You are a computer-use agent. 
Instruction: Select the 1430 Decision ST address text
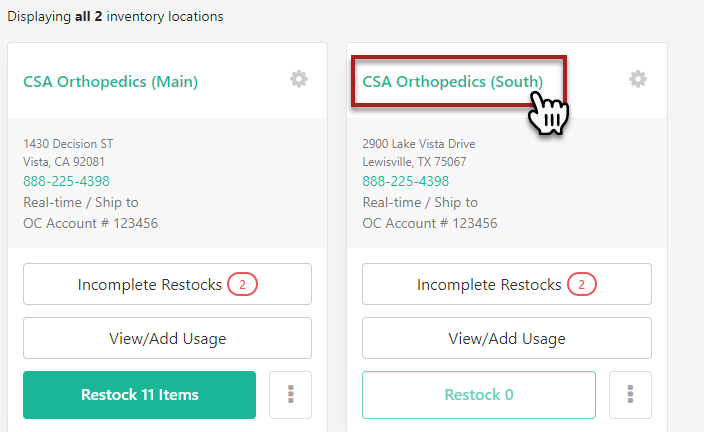click(x=68, y=144)
